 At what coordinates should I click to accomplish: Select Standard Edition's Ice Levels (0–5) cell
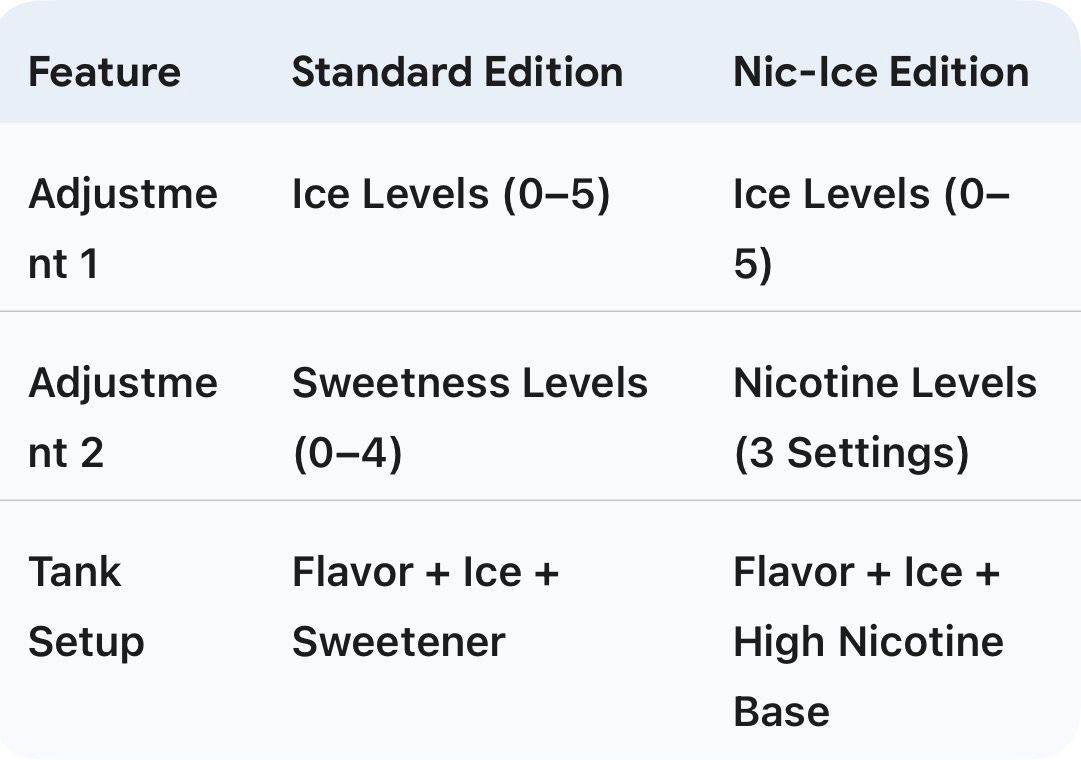click(450, 194)
